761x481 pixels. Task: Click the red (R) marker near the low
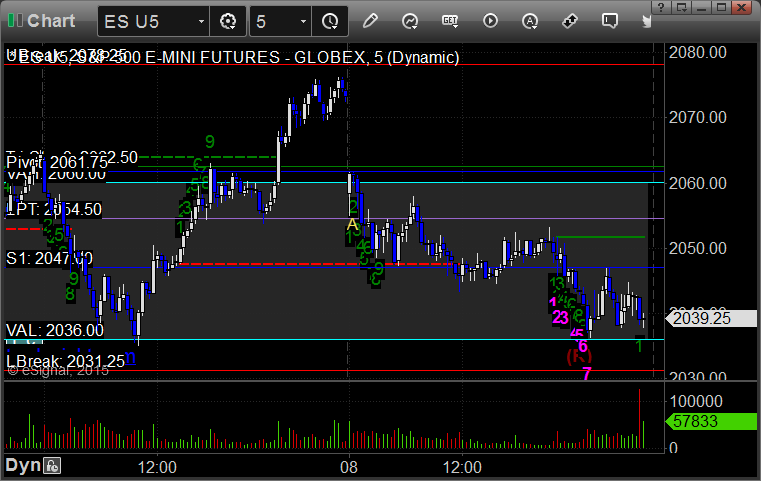click(x=579, y=356)
